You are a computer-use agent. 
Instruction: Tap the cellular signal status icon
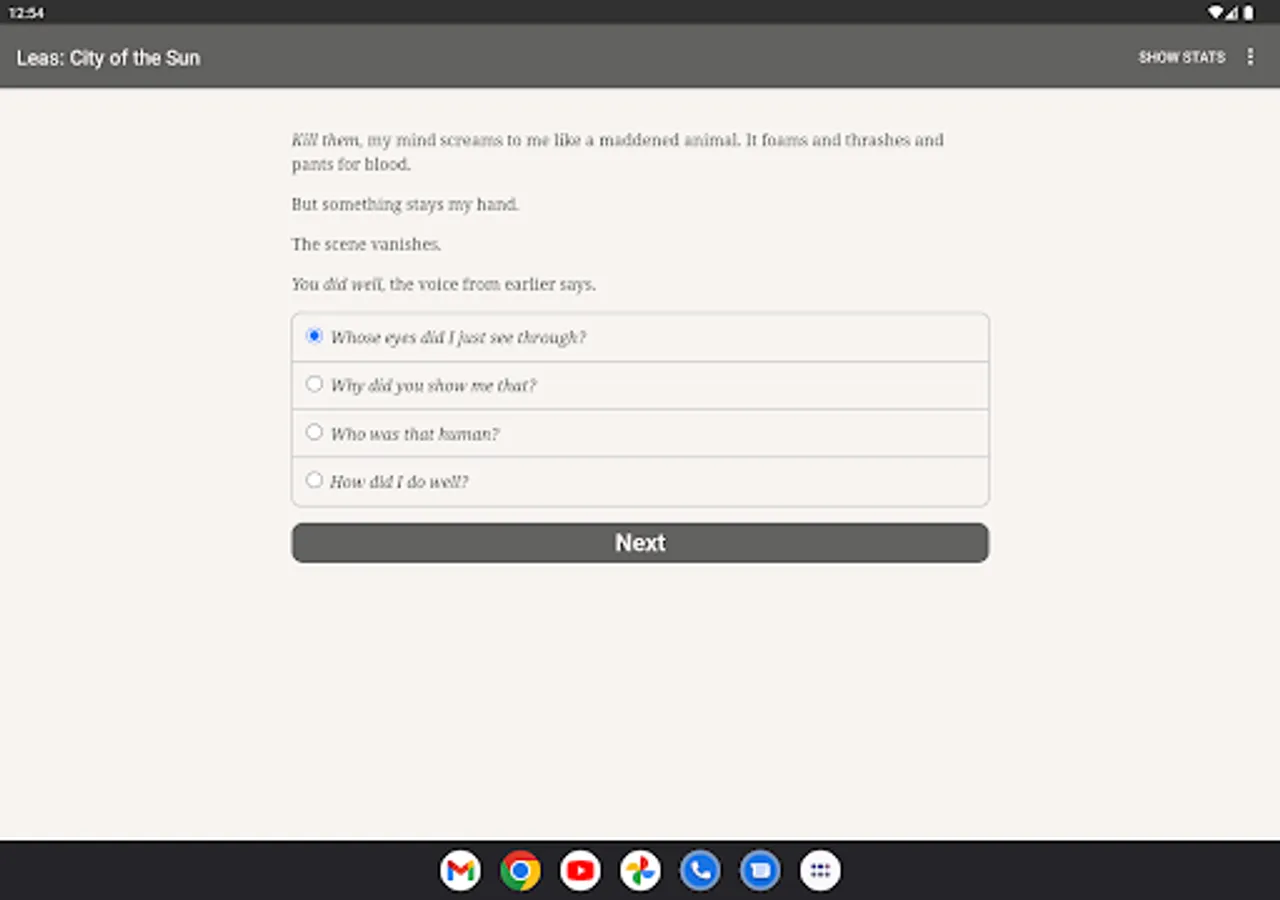1233,13
